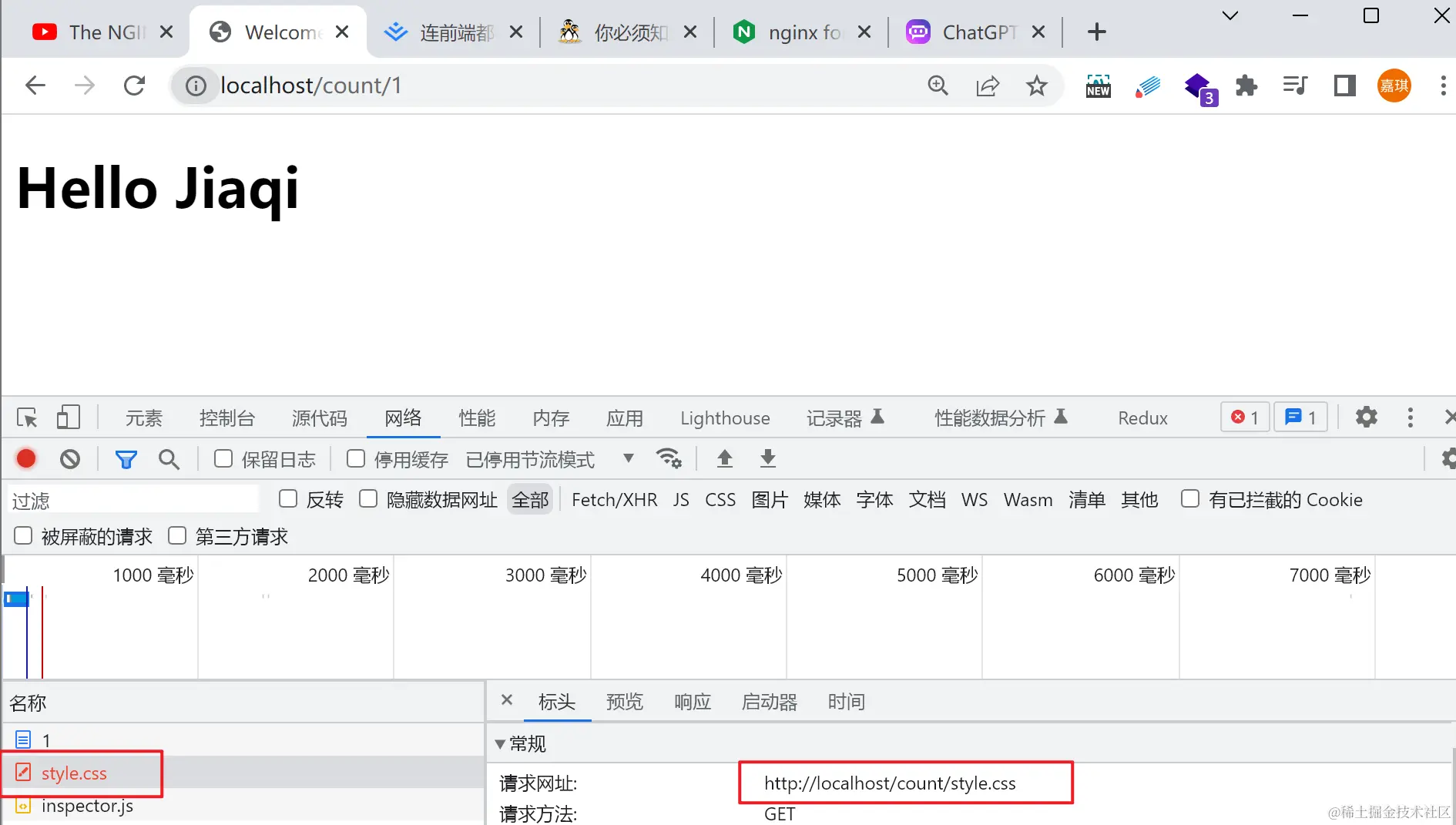Open the Chrome three-dot menu
Image resolution: width=1456 pixels, height=825 pixels.
tap(1443, 86)
